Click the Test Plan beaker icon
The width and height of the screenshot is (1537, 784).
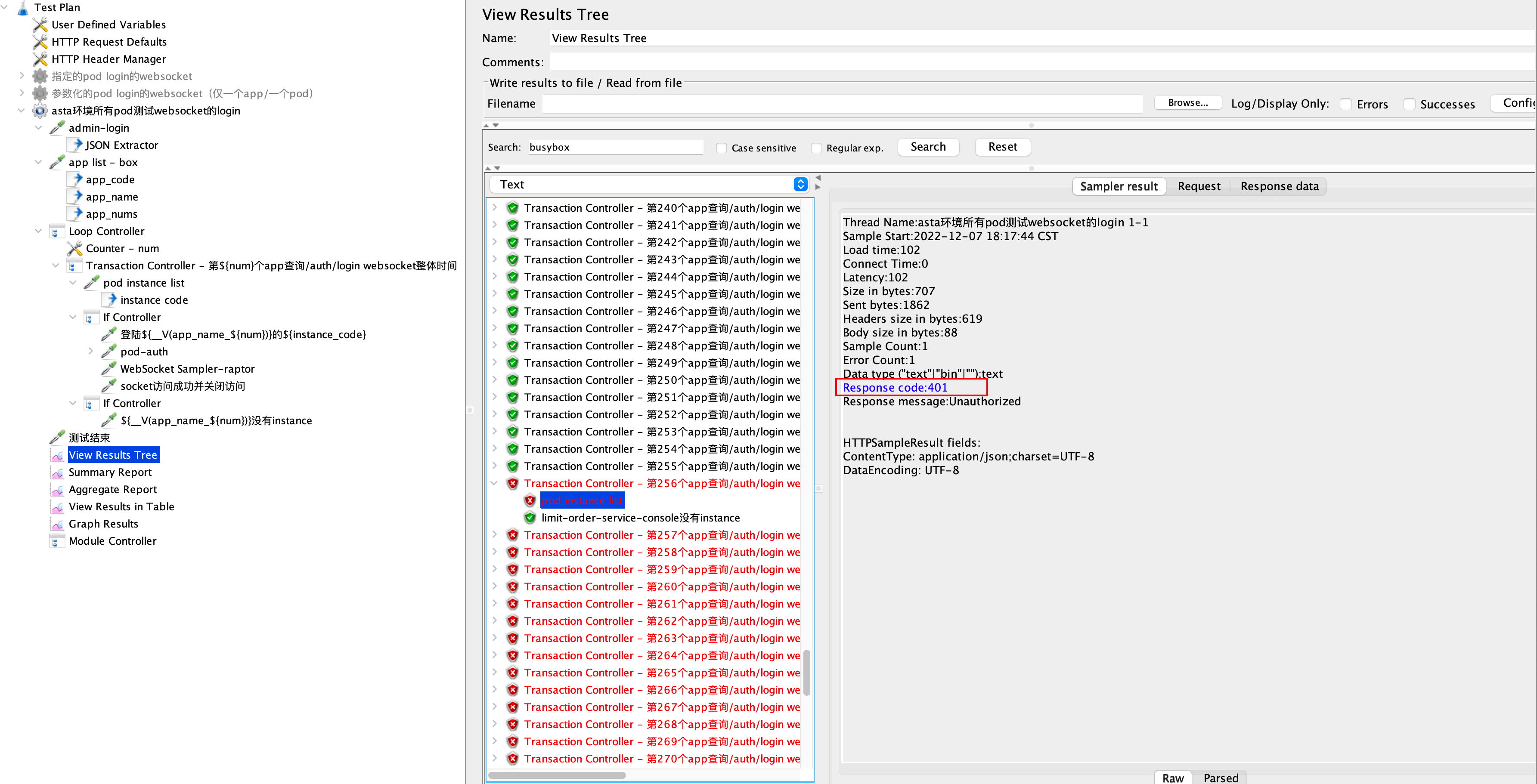coord(23,8)
